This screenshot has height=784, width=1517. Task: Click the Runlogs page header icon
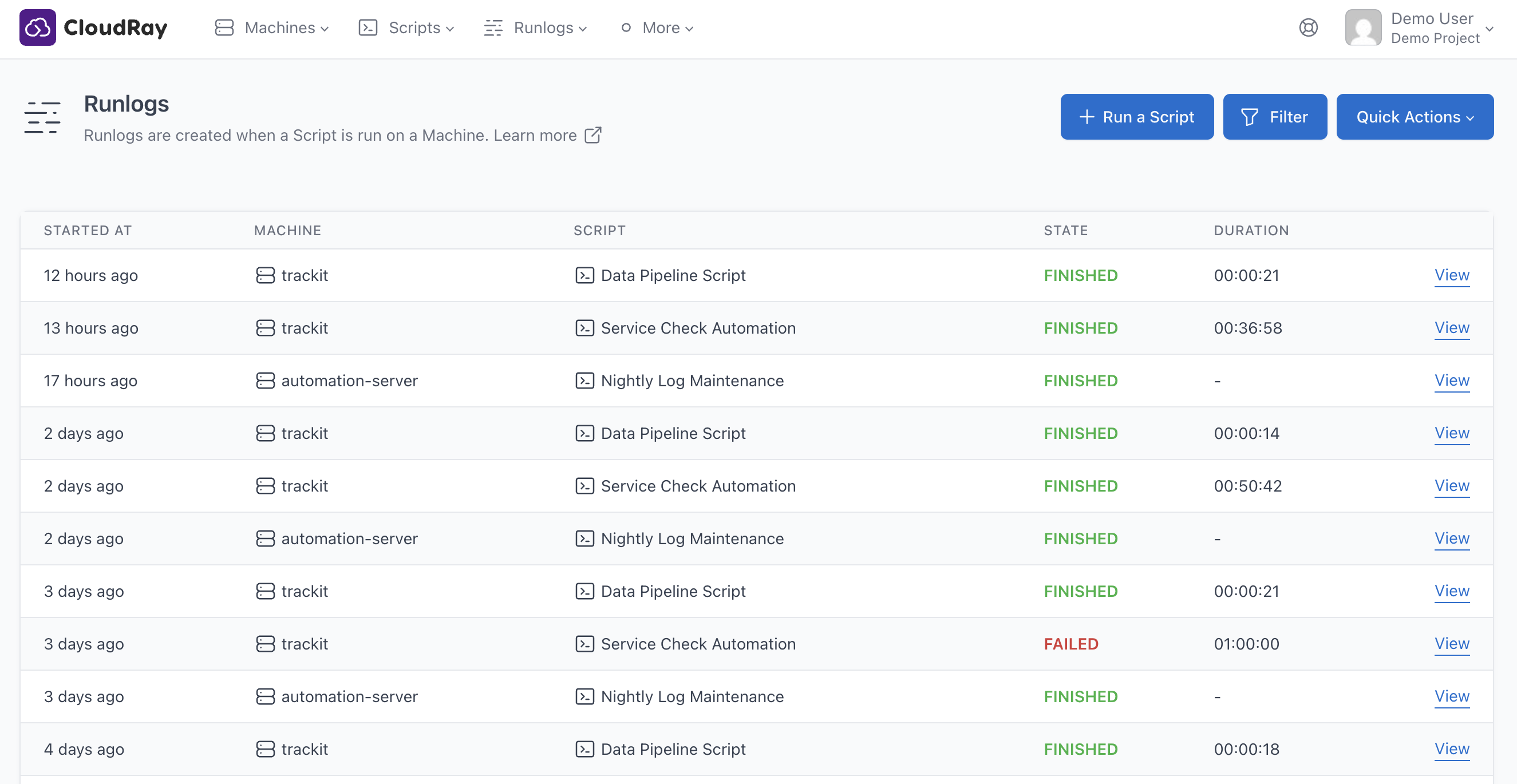pos(42,117)
